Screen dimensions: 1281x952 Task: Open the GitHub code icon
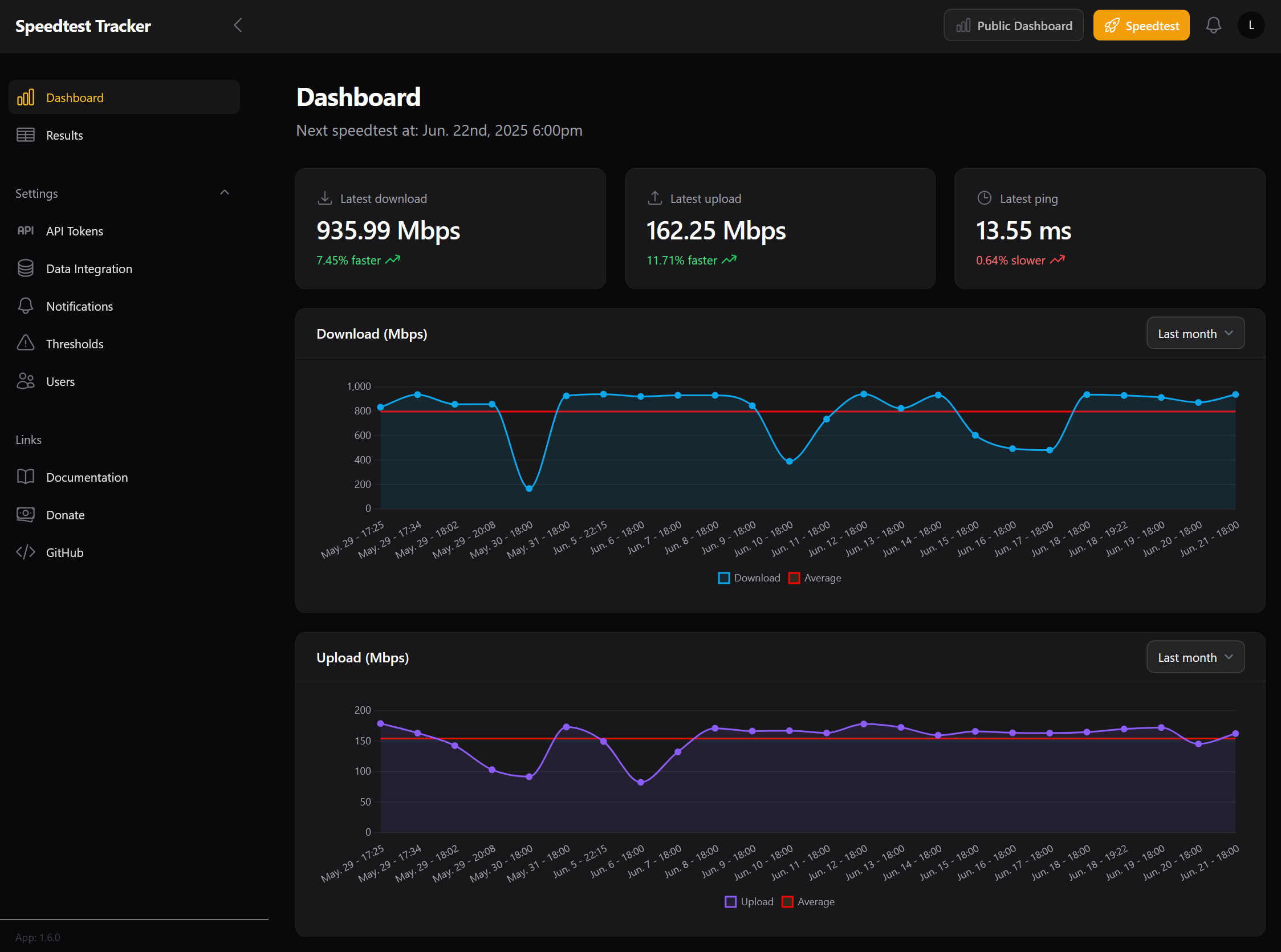[25, 552]
